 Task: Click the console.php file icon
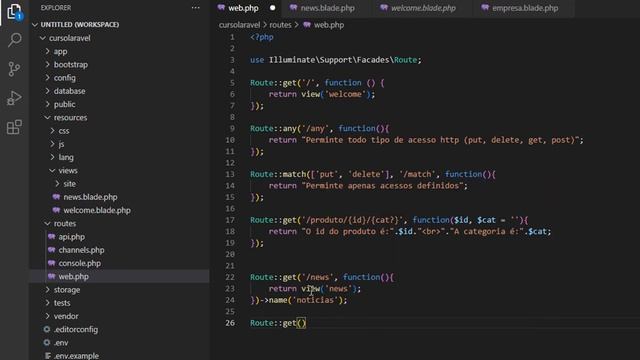51,263
